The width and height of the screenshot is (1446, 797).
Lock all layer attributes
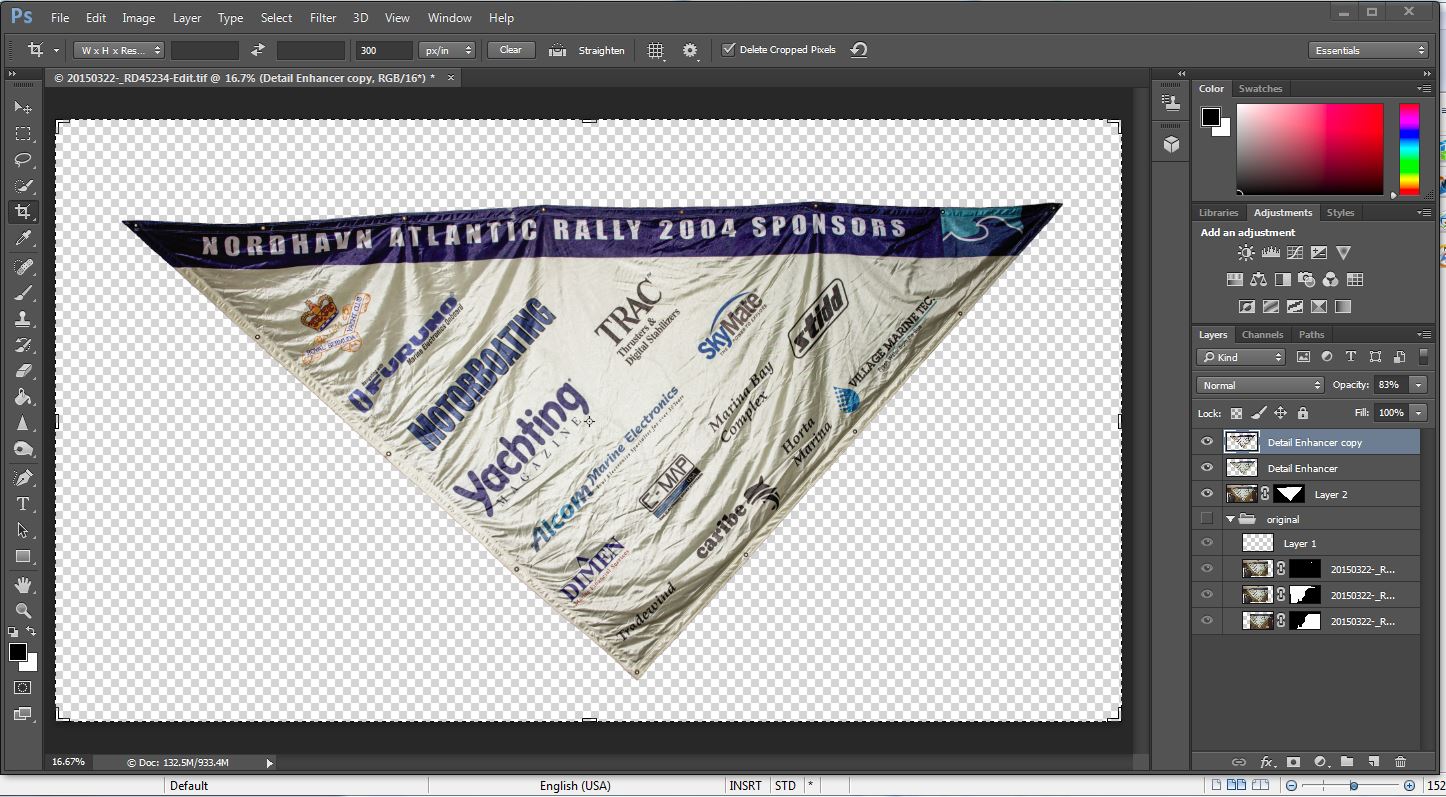(x=1302, y=413)
